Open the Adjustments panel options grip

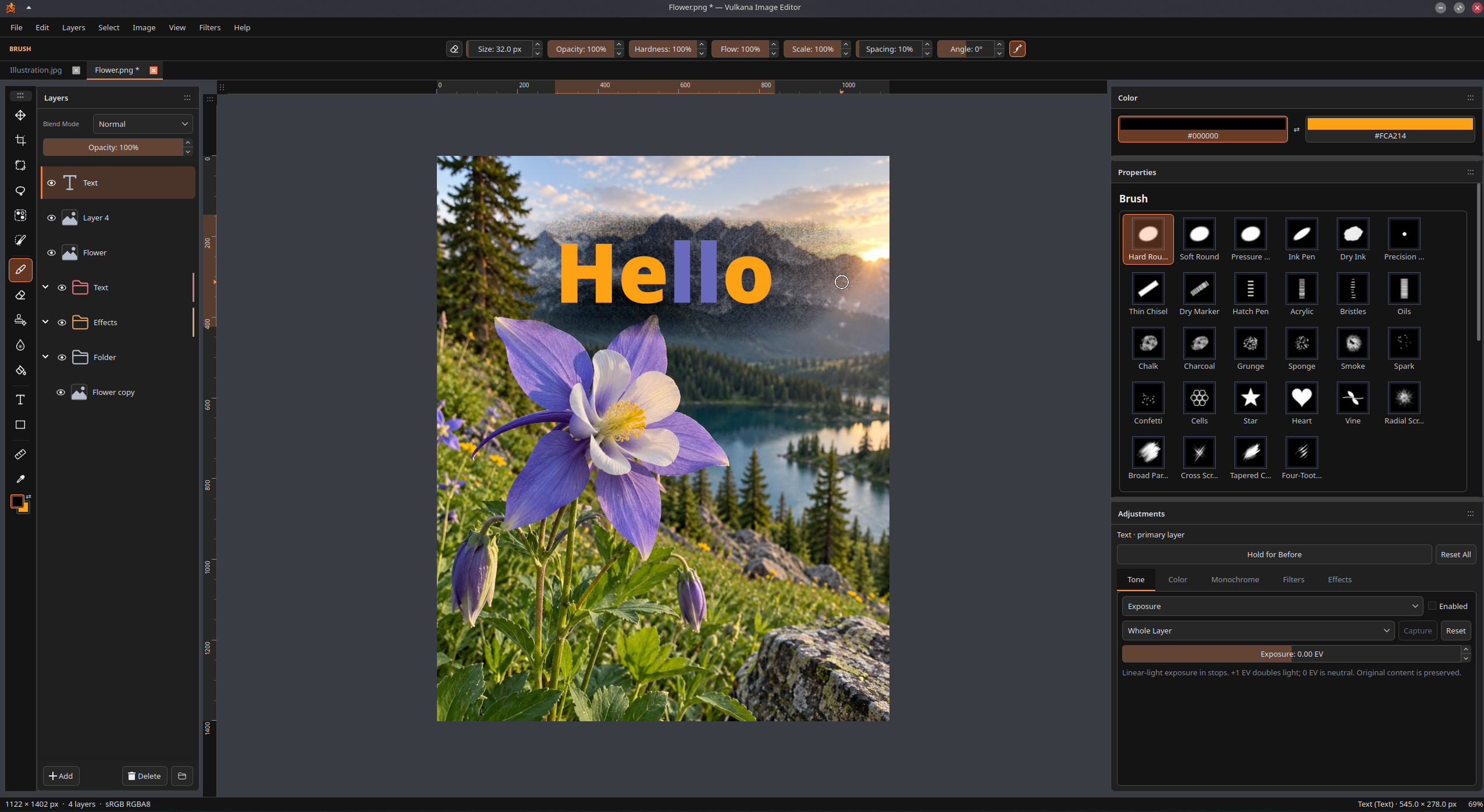(x=1470, y=514)
